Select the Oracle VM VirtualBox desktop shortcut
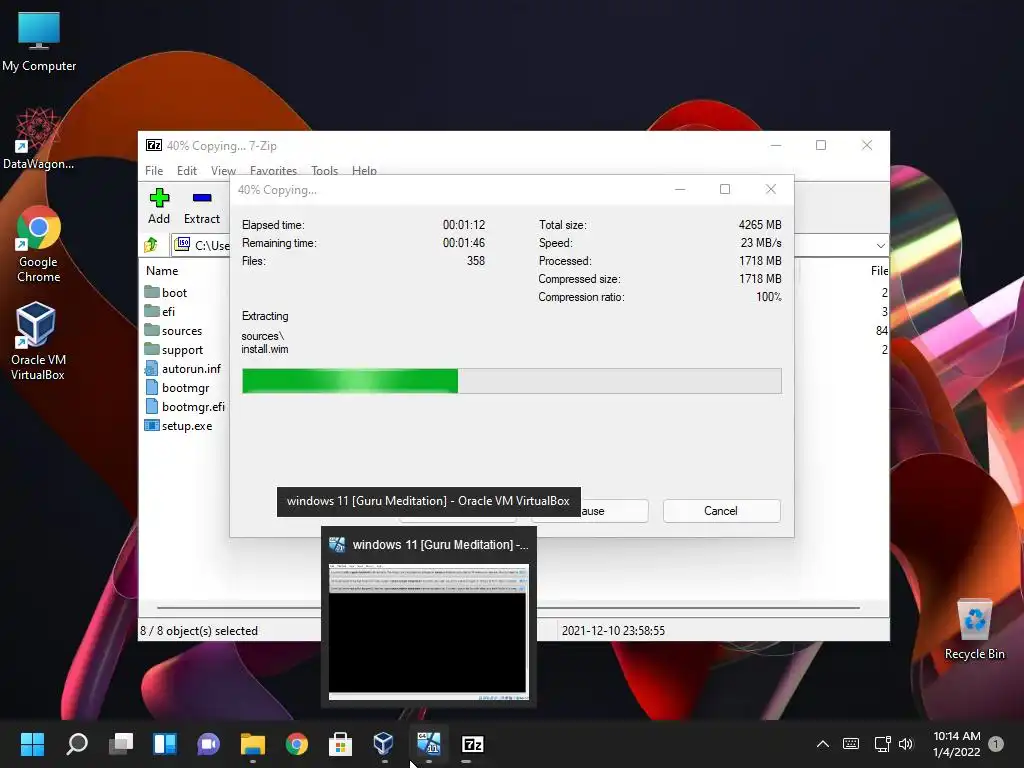The width and height of the screenshot is (1024, 768). (37, 341)
